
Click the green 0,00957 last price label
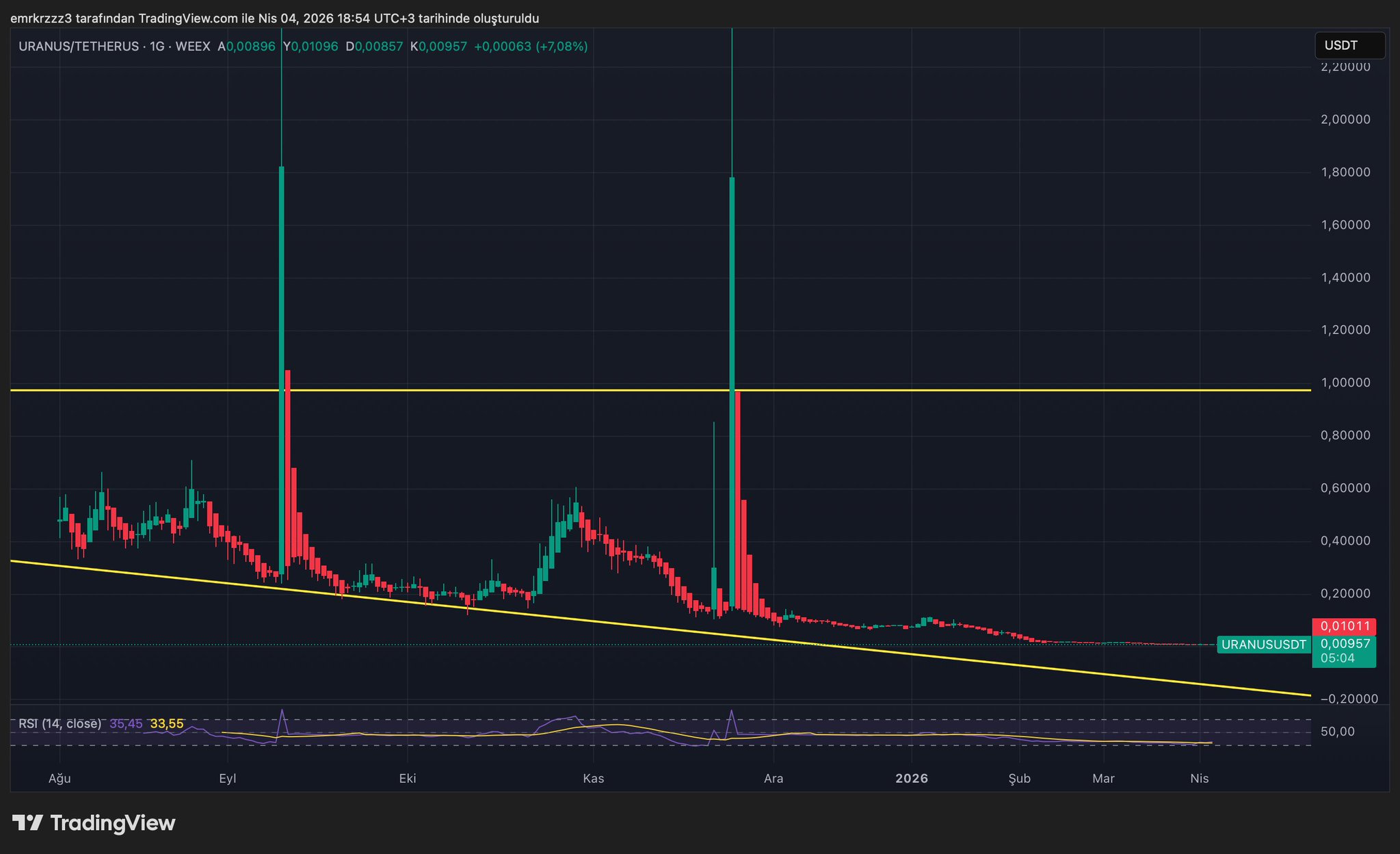point(1343,644)
